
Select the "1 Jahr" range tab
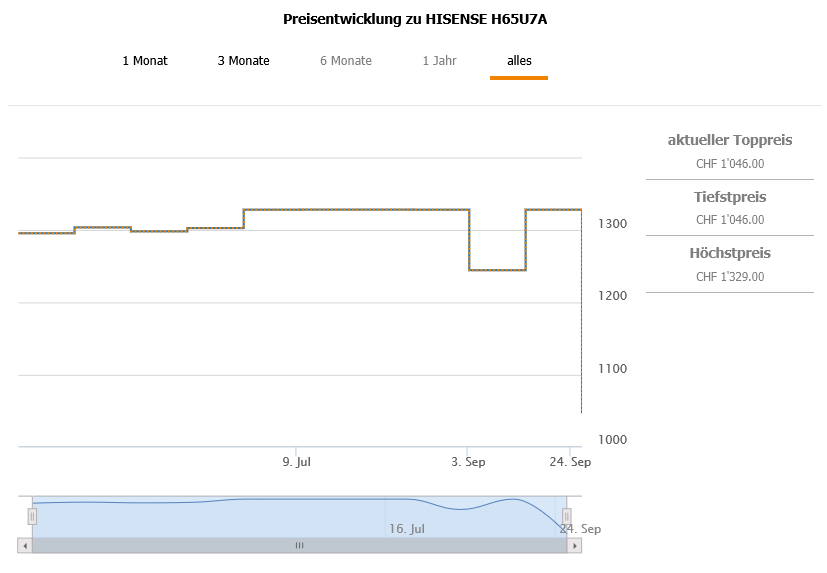point(439,61)
